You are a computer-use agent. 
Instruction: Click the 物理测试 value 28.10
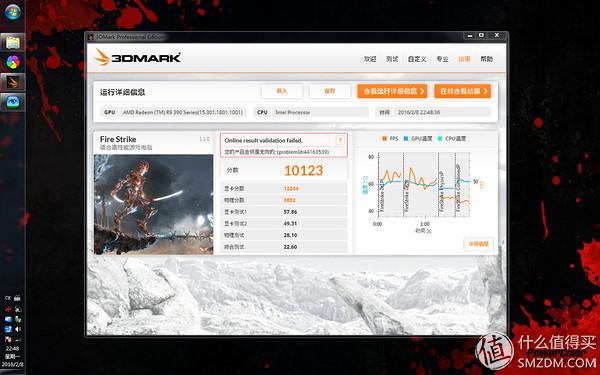pos(290,235)
